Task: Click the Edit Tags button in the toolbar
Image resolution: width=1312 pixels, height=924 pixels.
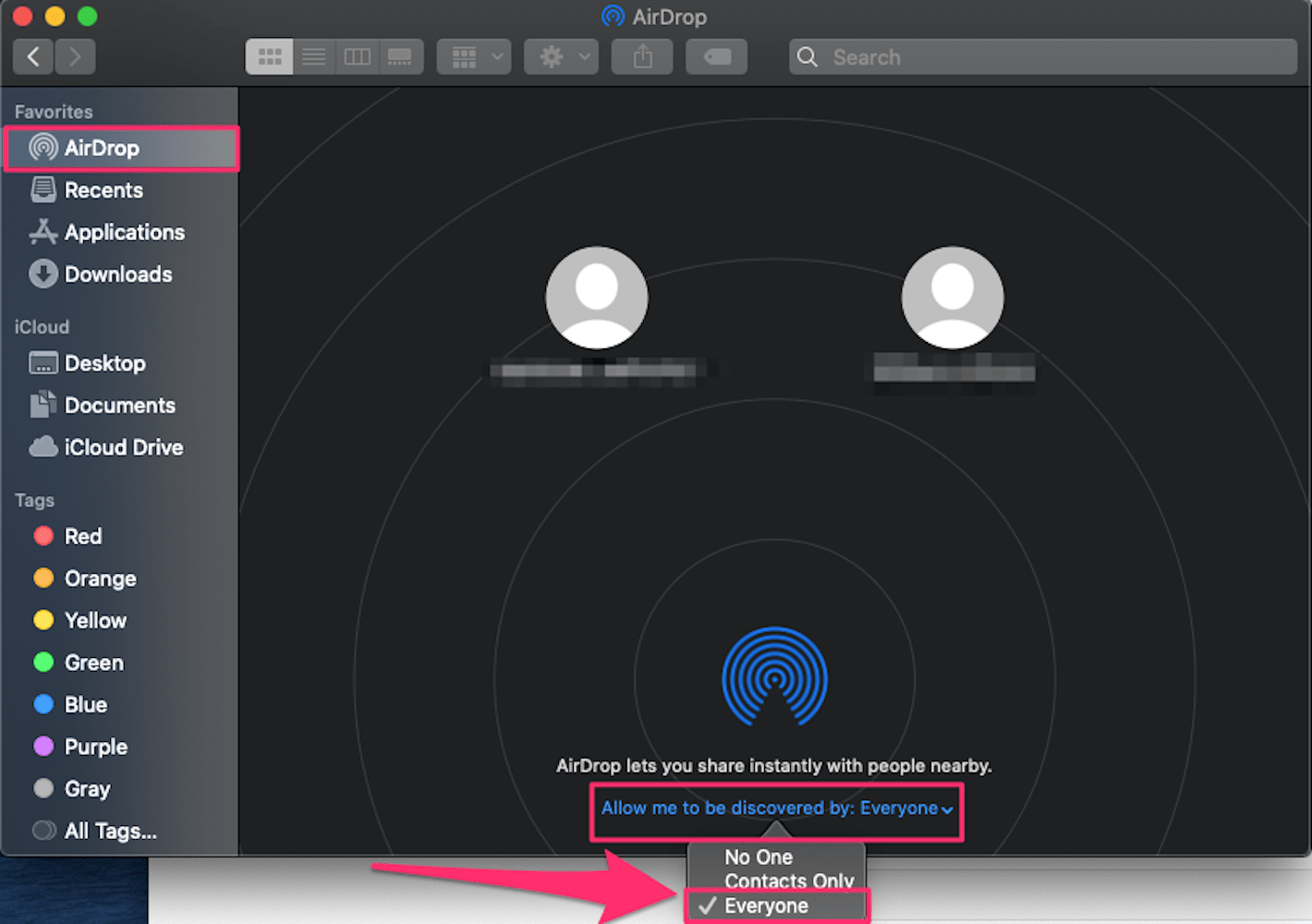Action: click(717, 56)
